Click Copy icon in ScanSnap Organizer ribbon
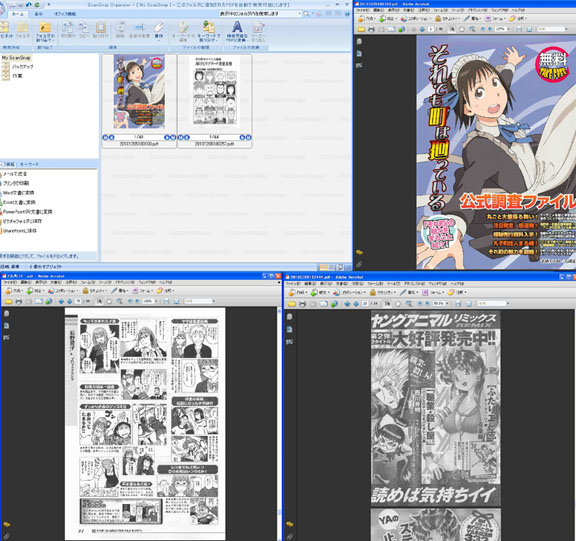The height and width of the screenshot is (541, 576). pyautogui.click(x=84, y=28)
